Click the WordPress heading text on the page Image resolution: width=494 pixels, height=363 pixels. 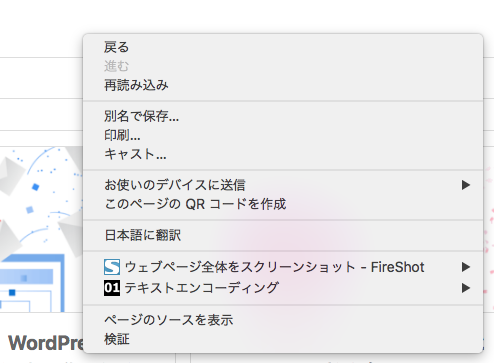point(46,343)
